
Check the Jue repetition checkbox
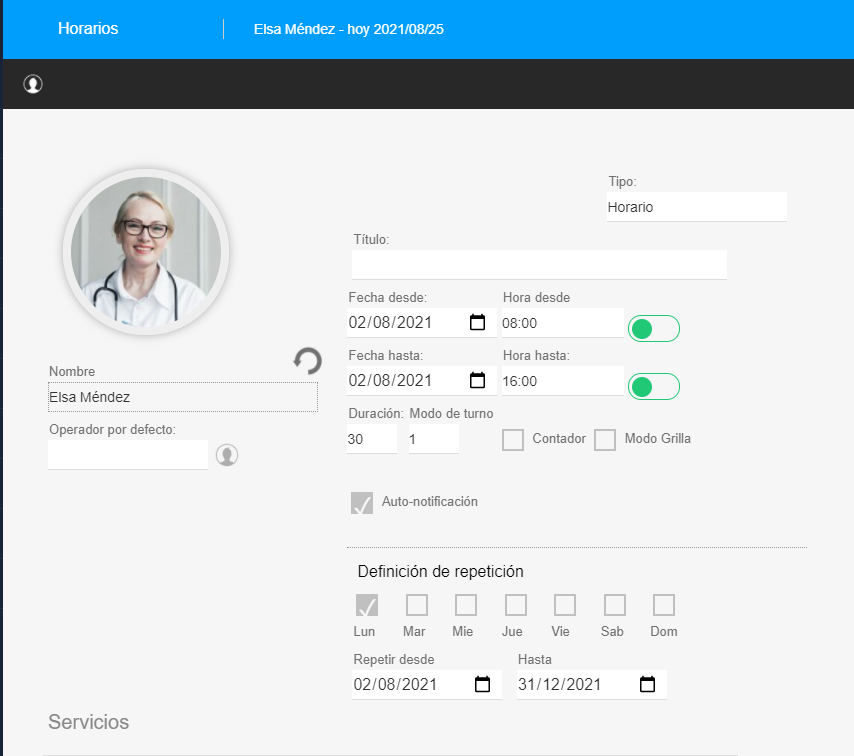point(515,605)
